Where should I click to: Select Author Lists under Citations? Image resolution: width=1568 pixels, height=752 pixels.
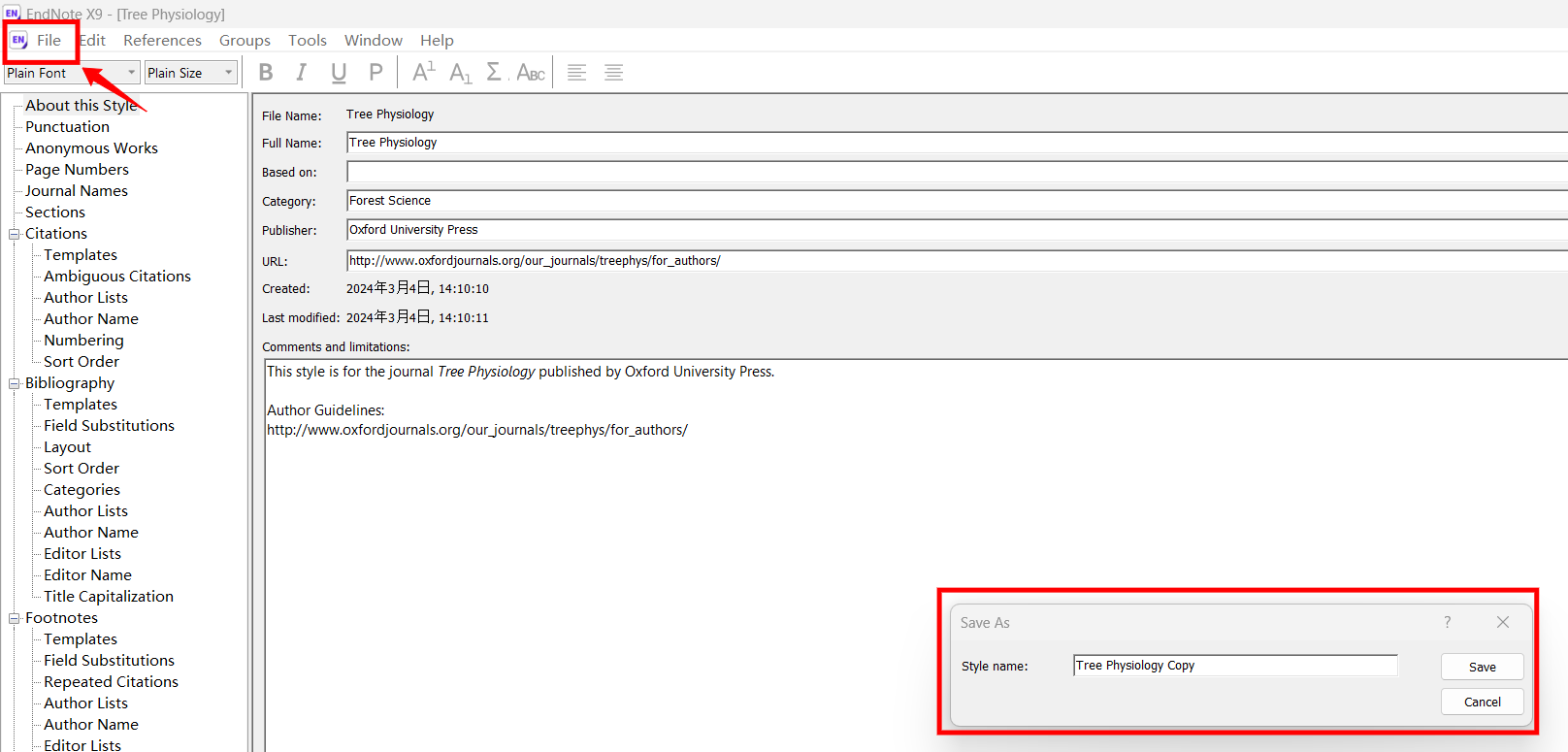coord(85,298)
